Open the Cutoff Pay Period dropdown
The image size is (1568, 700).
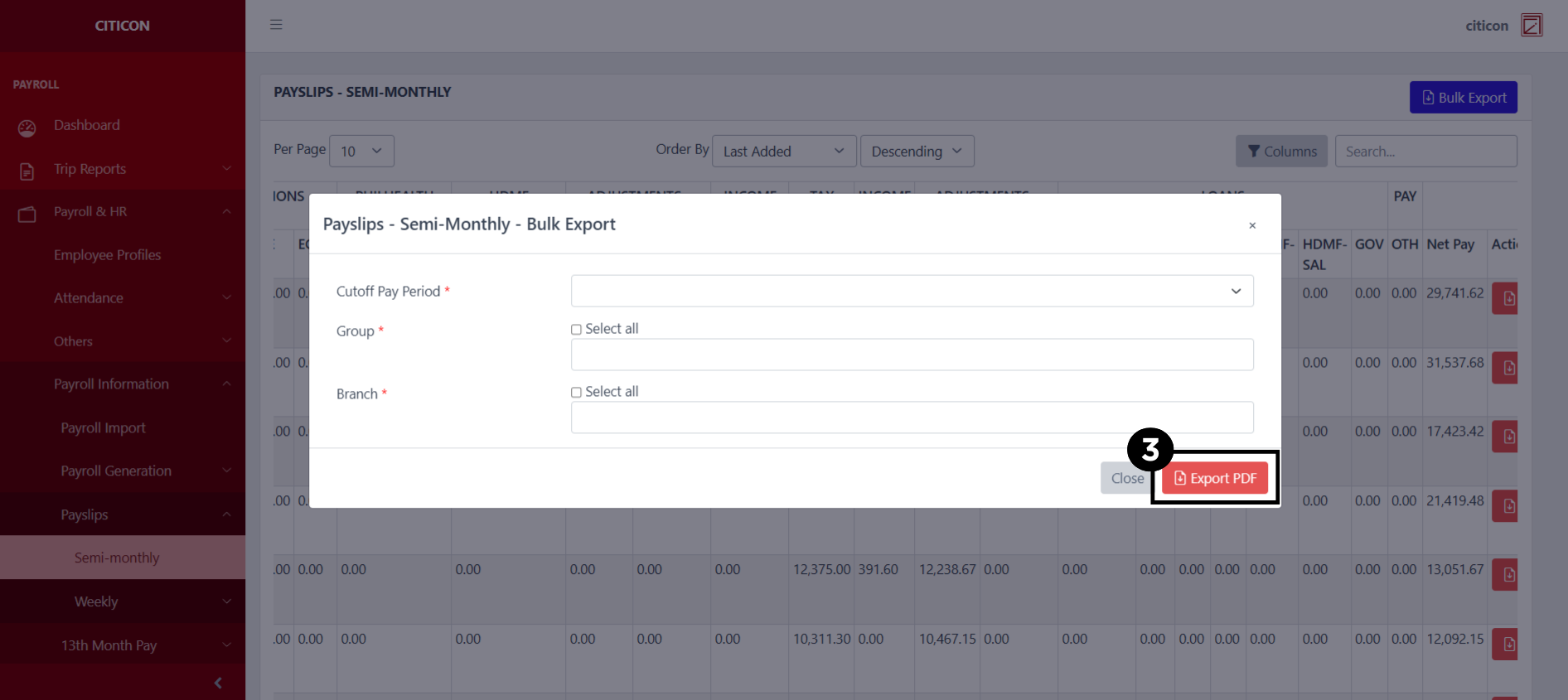pos(912,291)
